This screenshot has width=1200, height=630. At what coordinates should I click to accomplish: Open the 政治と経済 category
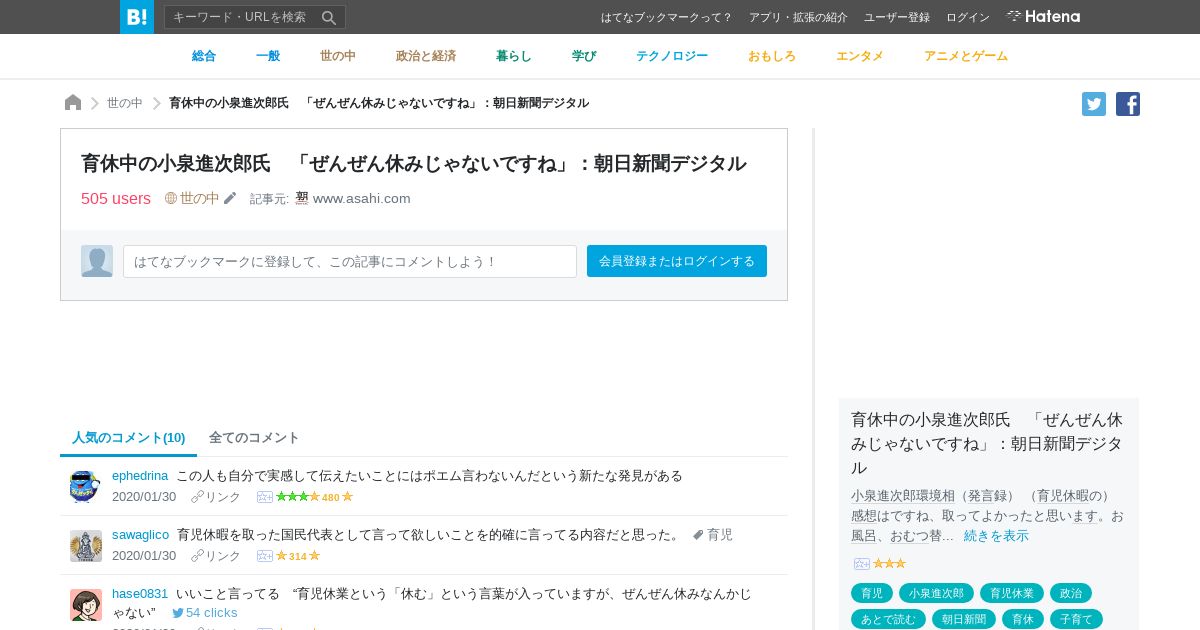point(426,56)
